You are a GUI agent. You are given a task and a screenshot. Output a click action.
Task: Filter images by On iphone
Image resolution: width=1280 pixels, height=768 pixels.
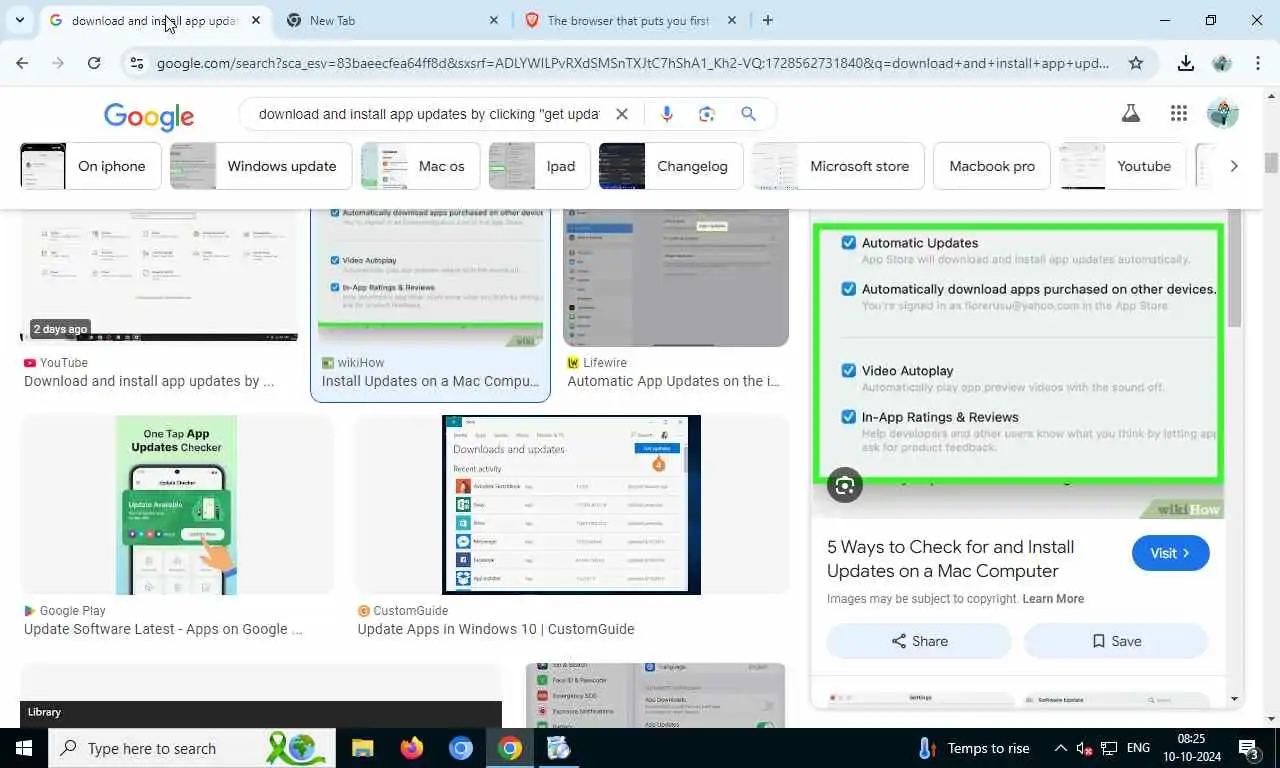tap(90, 166)
